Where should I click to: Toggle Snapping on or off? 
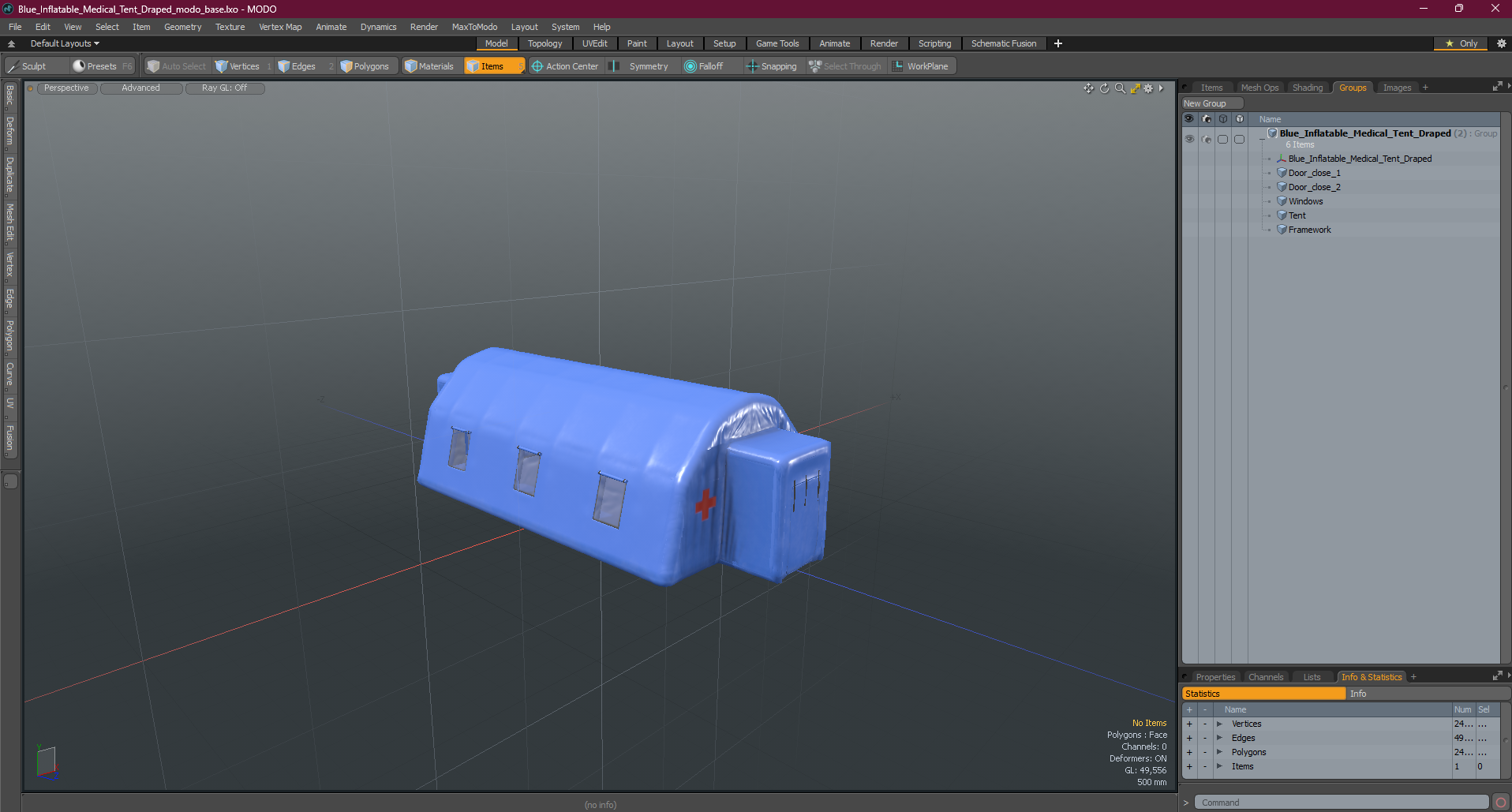[772, 66]
